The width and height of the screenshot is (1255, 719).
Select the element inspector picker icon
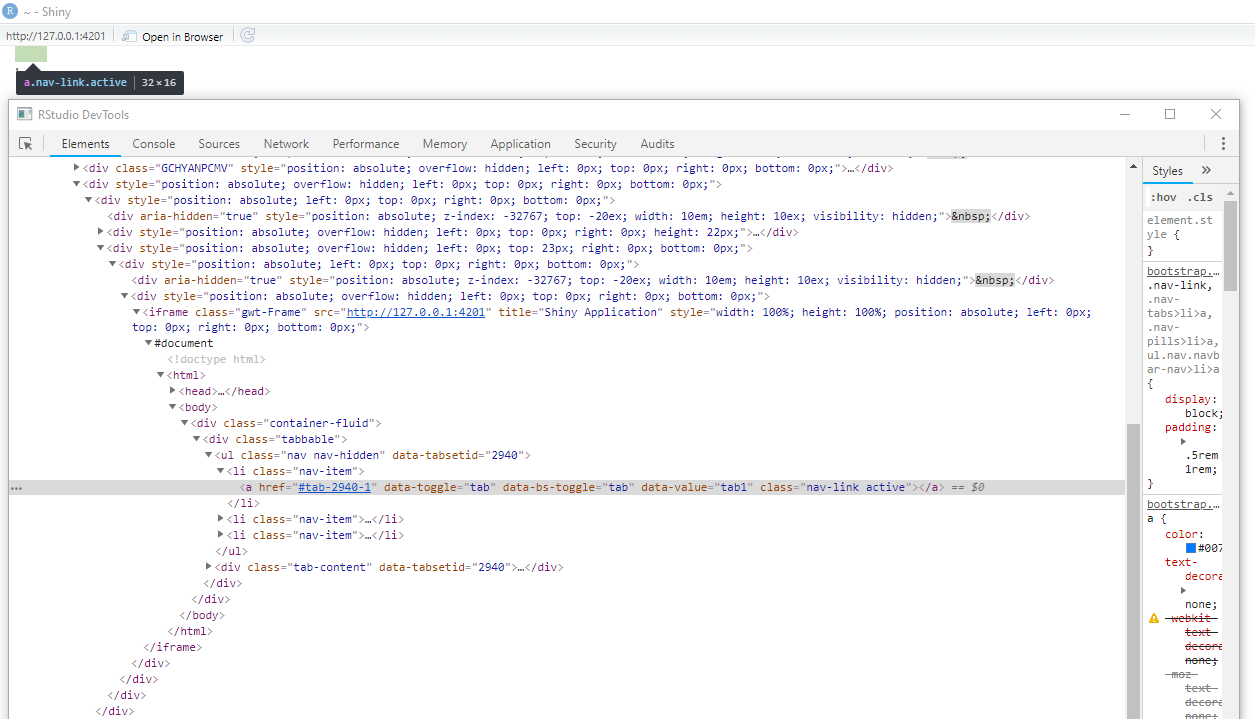pos(26,143)
